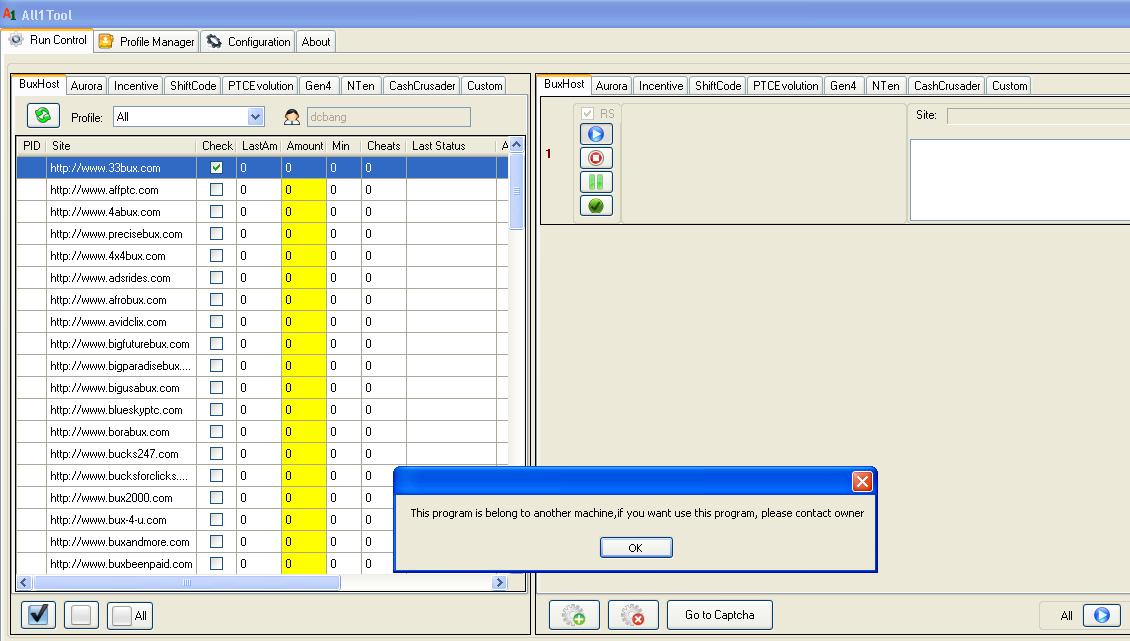Select the http://www.borabux.com row
Image resolution: width=1130 pixels, height=641 pixels.
(x=262, y=432)
